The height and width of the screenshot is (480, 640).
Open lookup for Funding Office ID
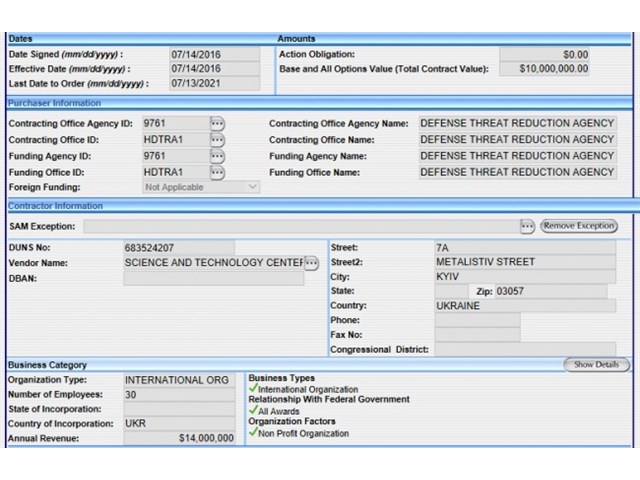(x=217, y=173)
